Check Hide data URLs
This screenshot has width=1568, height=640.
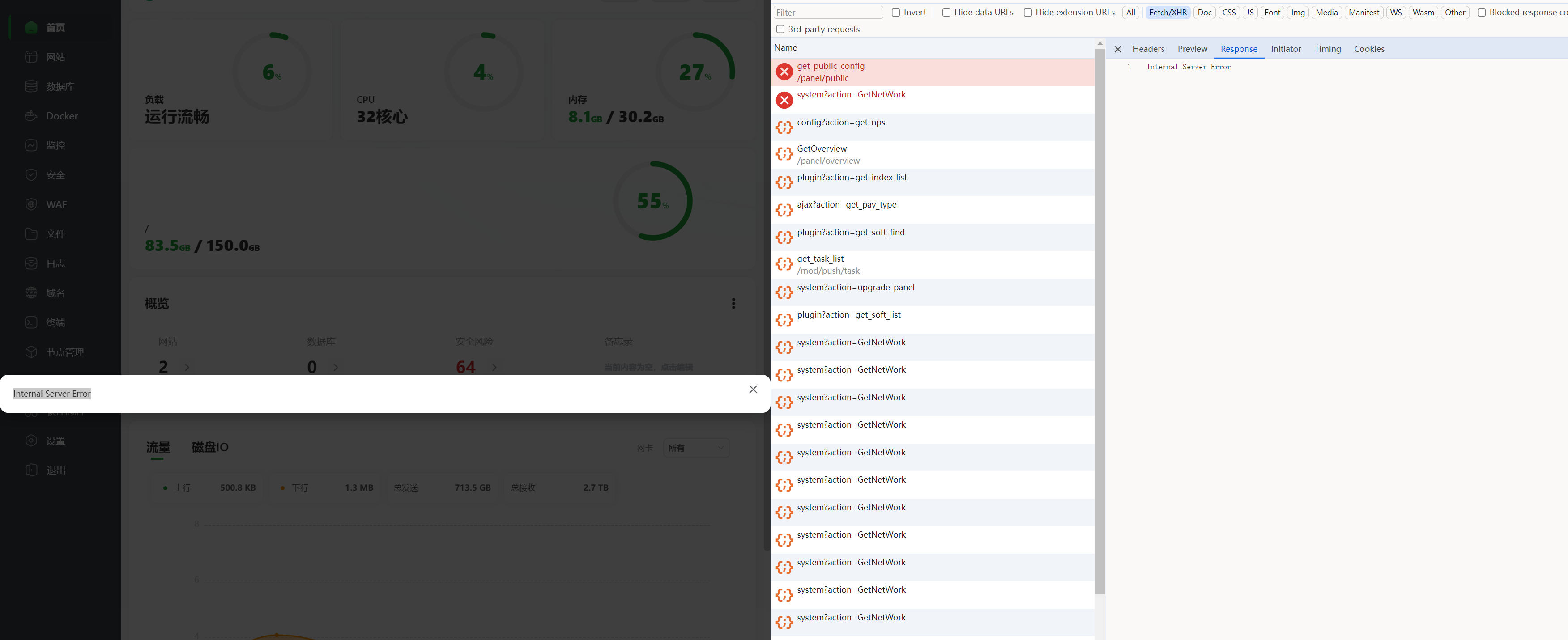click(946, 13)
